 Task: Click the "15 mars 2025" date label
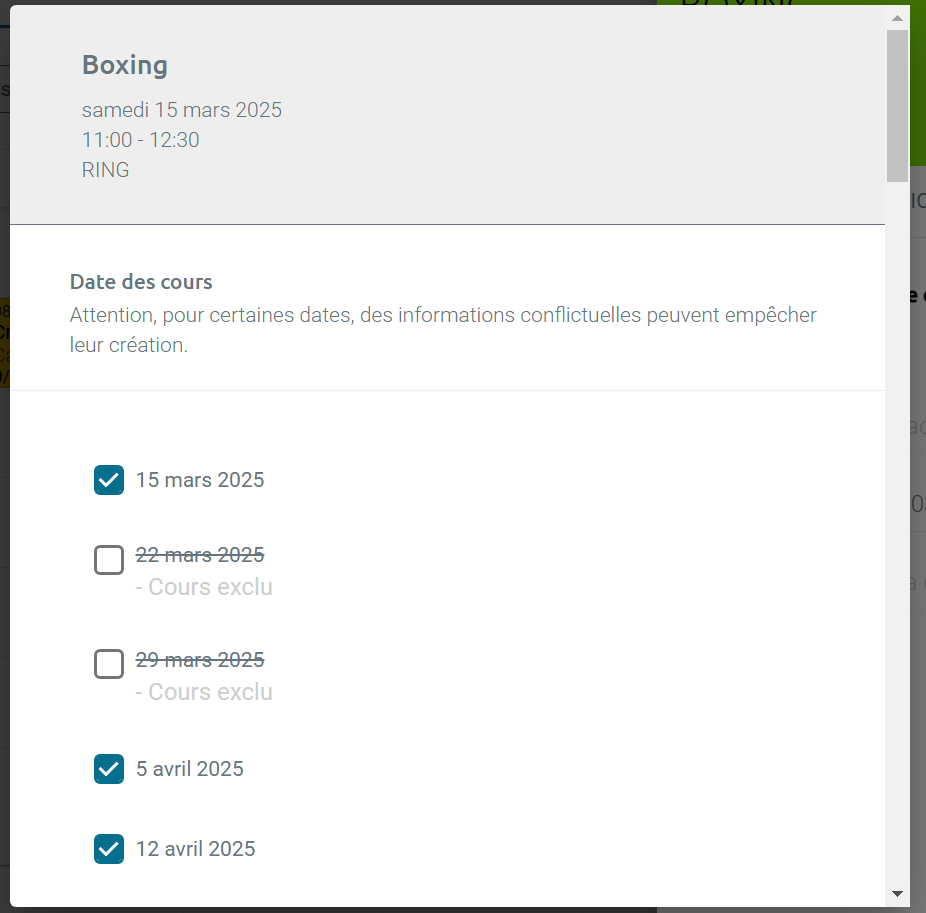[200, 480]
